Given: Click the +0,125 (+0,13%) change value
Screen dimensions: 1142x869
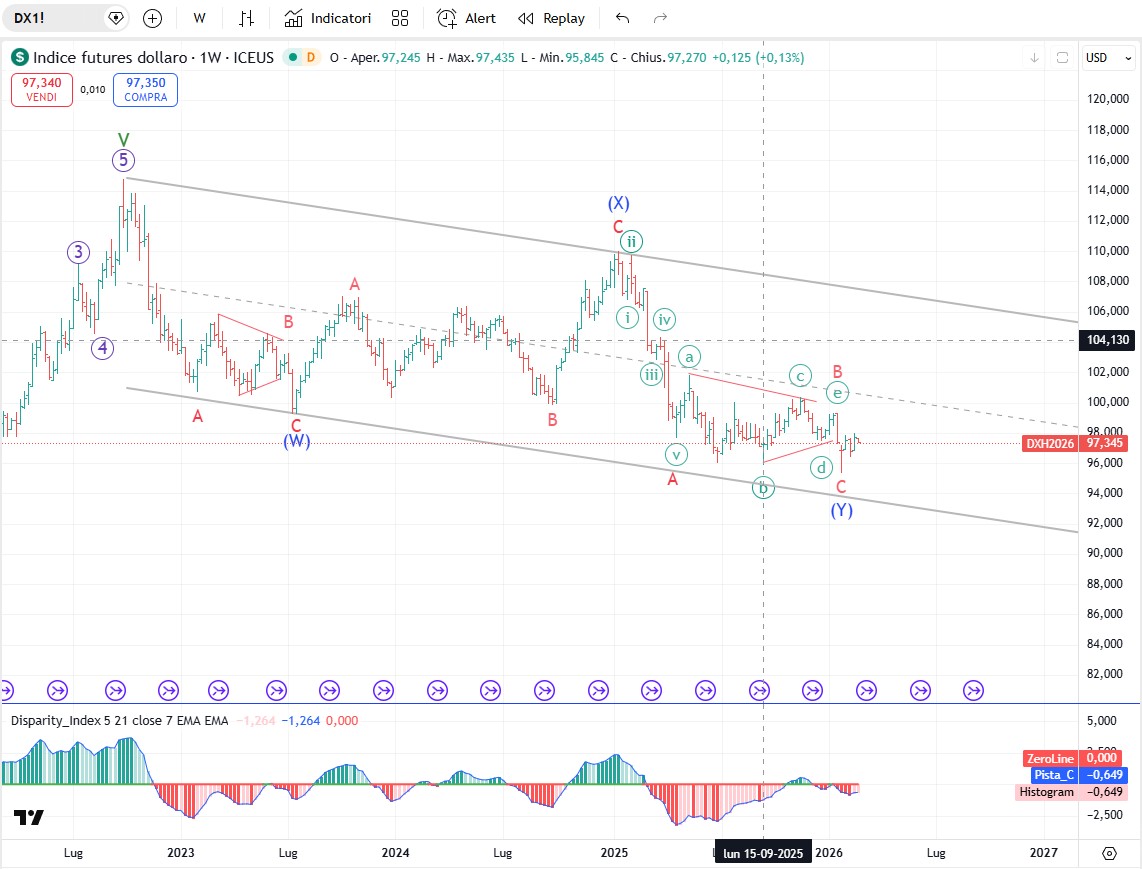Looking at the screenshot, I should pos(758,58).
